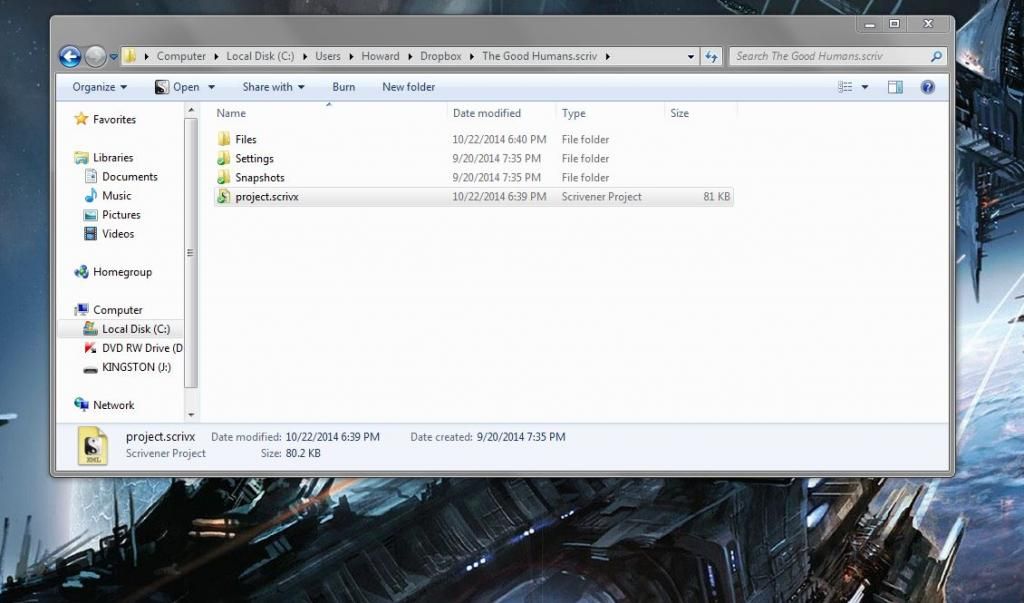Expand the Open button dropdown arrow

click(x=211, y=87)
